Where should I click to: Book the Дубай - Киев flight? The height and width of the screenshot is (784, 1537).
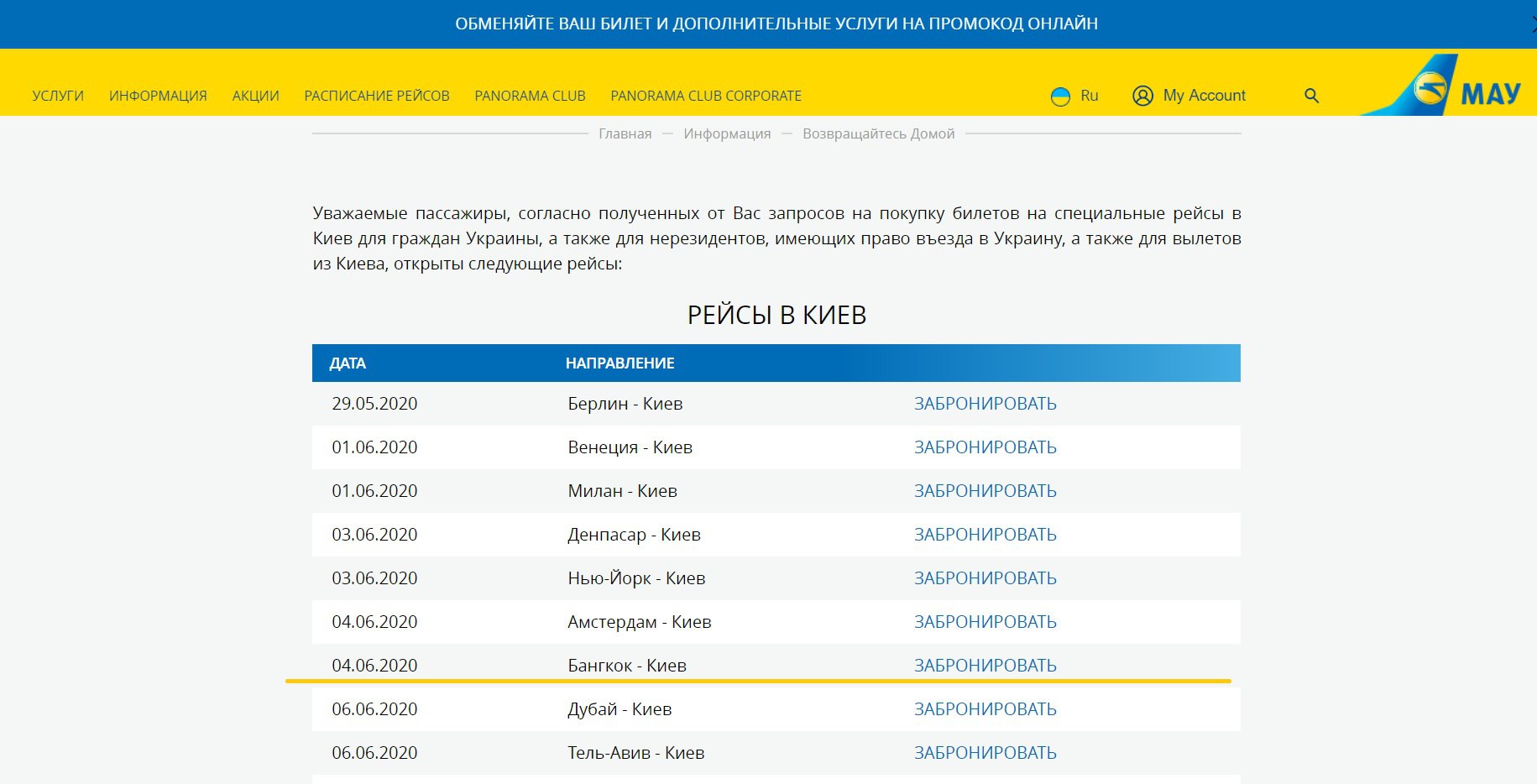985,709
